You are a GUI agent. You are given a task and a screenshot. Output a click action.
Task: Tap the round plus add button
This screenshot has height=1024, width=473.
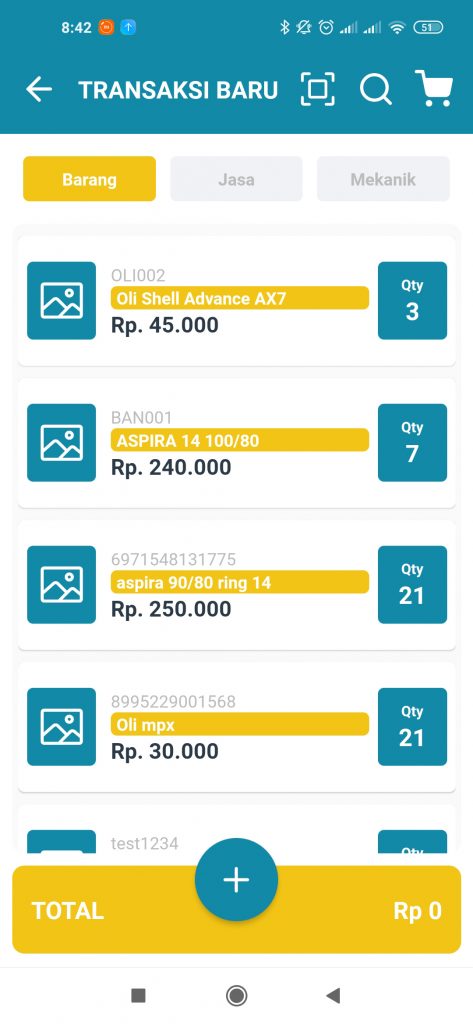(x=236, y=880)
